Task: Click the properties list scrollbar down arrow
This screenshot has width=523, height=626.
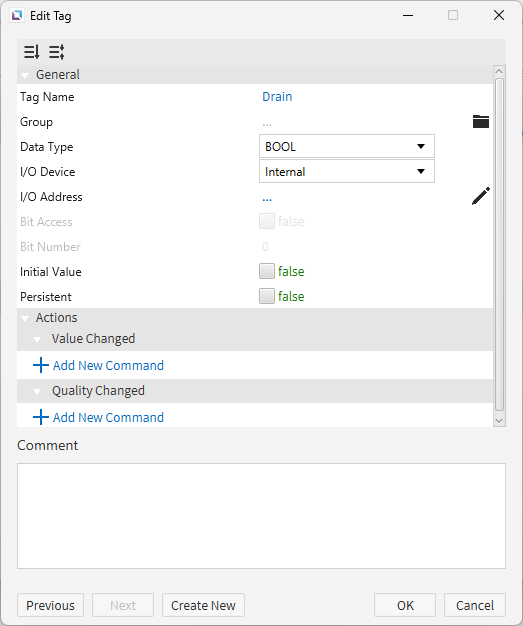Action: (499, 420)
